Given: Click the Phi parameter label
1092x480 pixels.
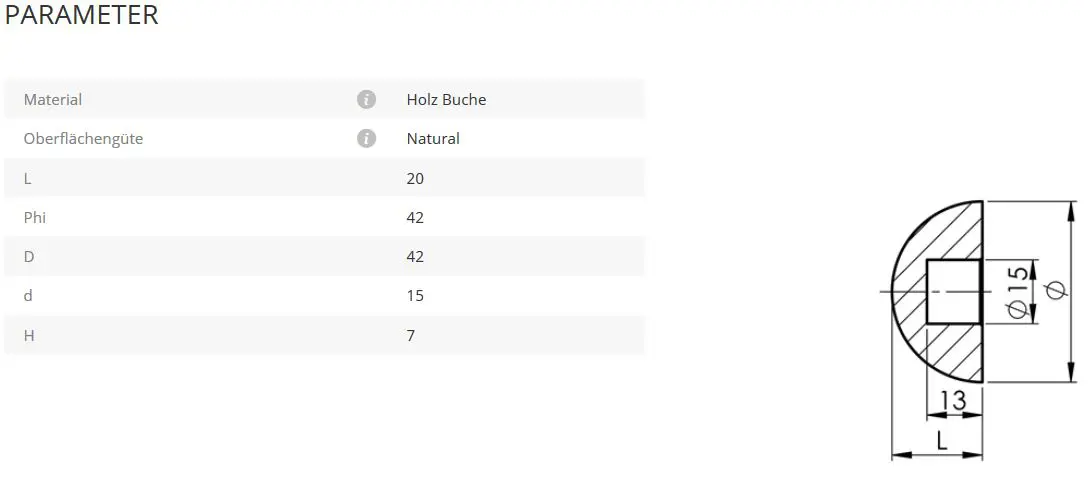Looking at the screenshot, I should pyautogui.click(x=35, y=217).
